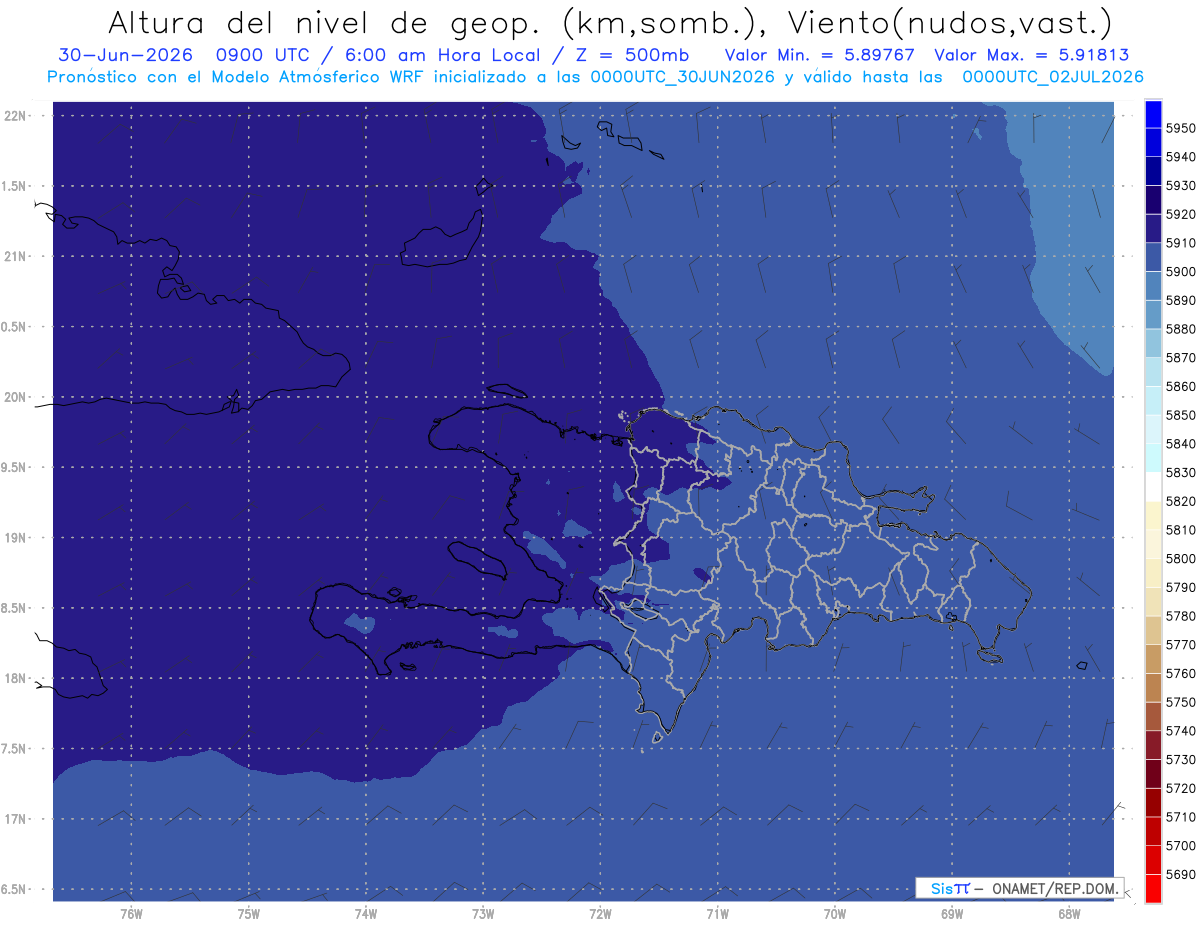Click the '5690' legend value

1180,874
